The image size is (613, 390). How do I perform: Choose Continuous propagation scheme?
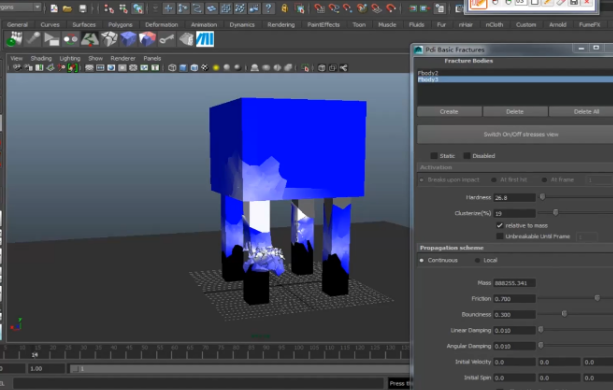421,260
